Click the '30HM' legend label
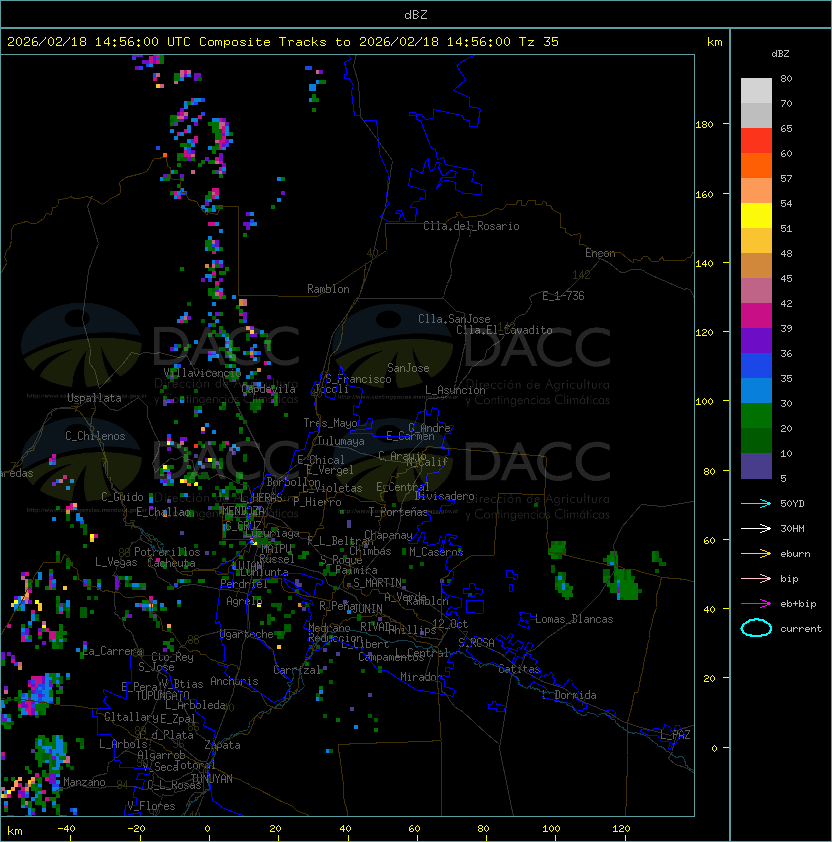Image resolution: width=832 pixels, height=842 pixels. tap(792, 528)
